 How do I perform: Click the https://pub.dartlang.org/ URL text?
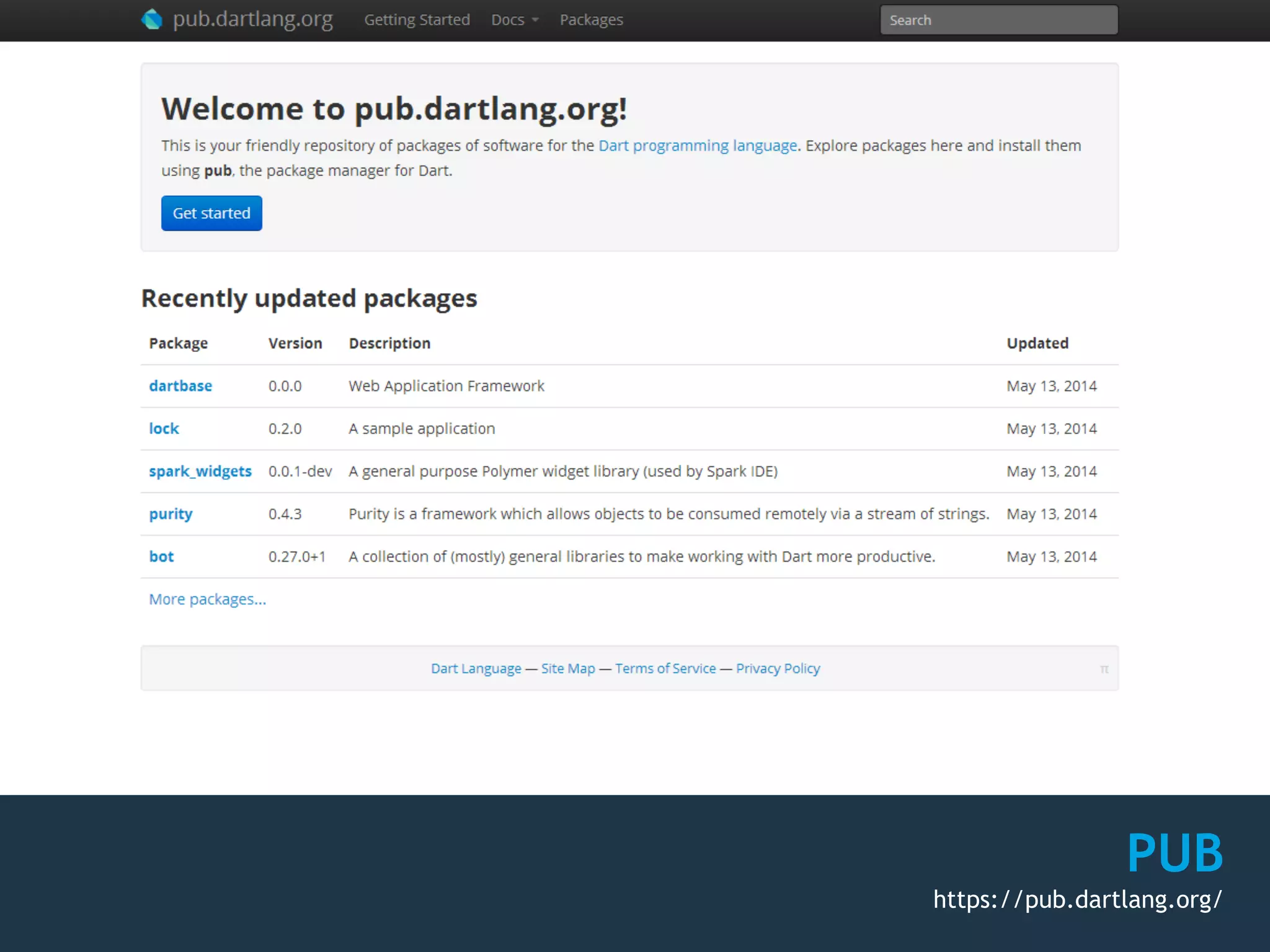pos(1078,899)
